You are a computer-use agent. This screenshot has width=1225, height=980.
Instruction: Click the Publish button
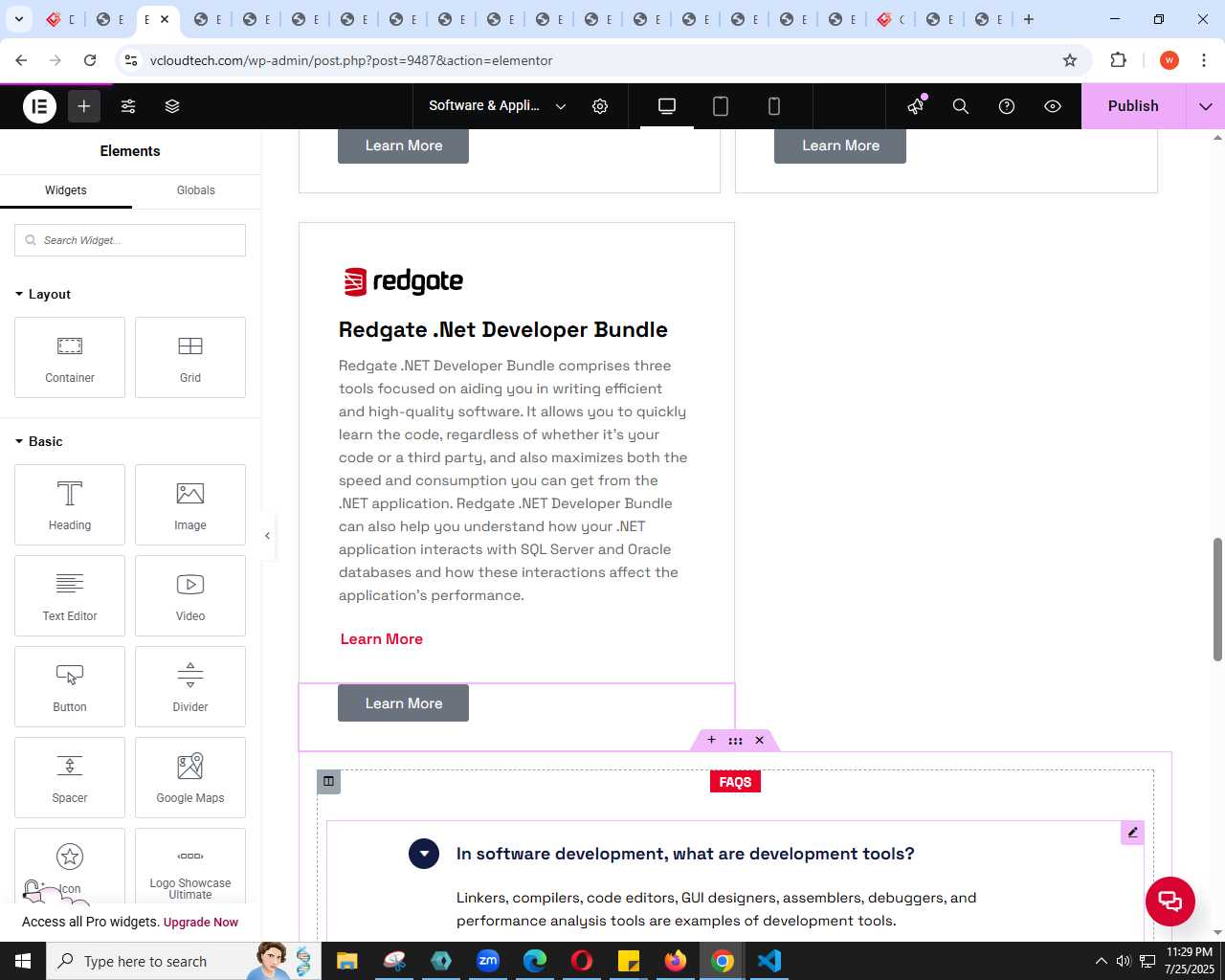tap(1133, 106)
